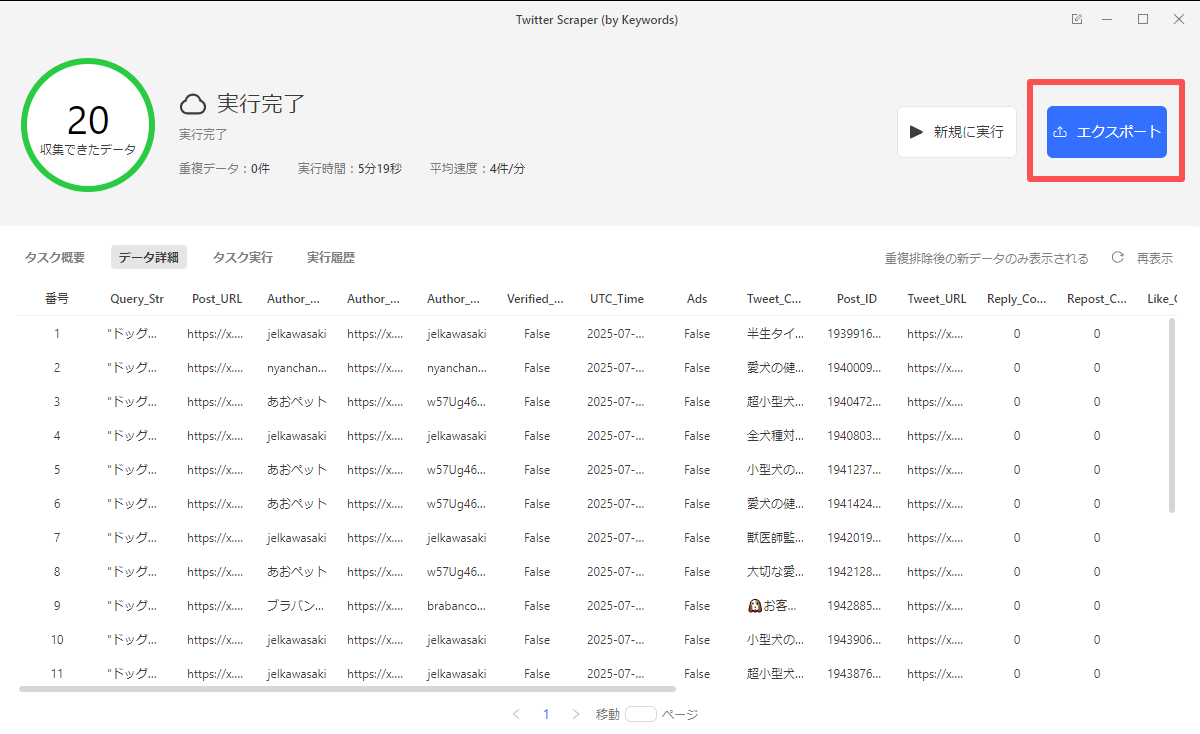Click the UTC_Time column header
This screenshot has width=1200, height=734.
tap(617, 299)
